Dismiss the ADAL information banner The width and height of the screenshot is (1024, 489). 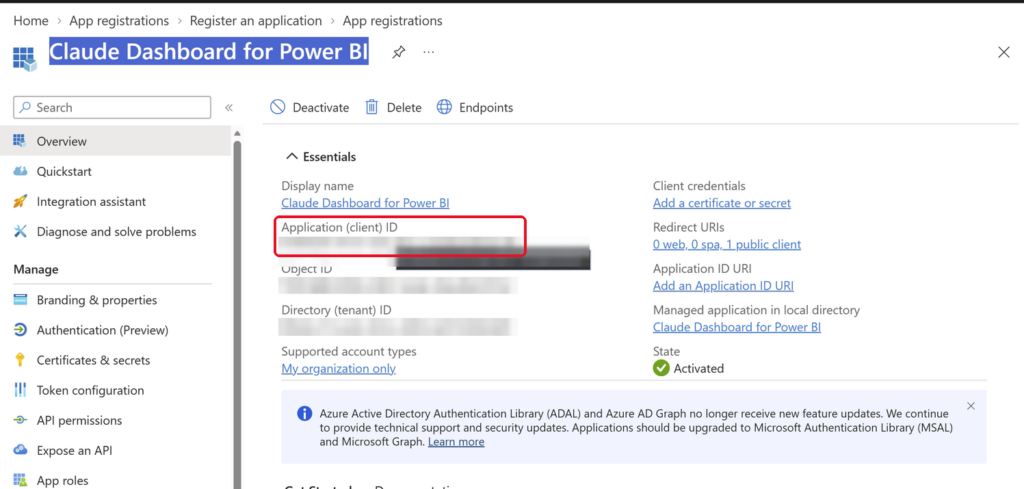(x=970, y=406)
